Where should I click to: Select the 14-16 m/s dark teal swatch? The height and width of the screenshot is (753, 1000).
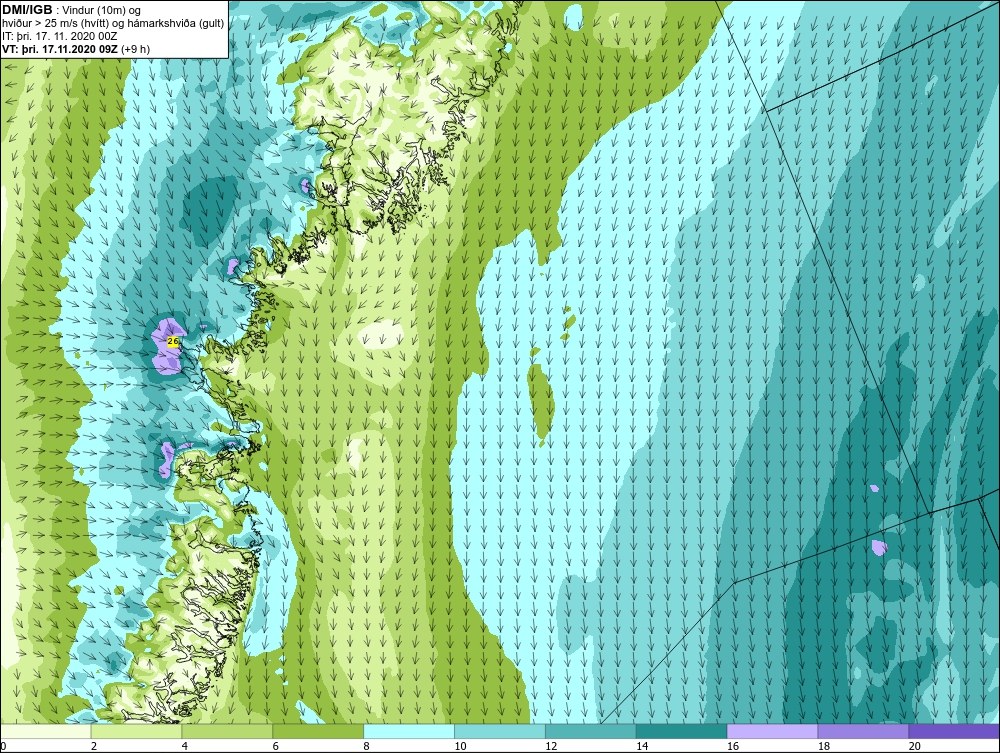(x=682, y=731)
